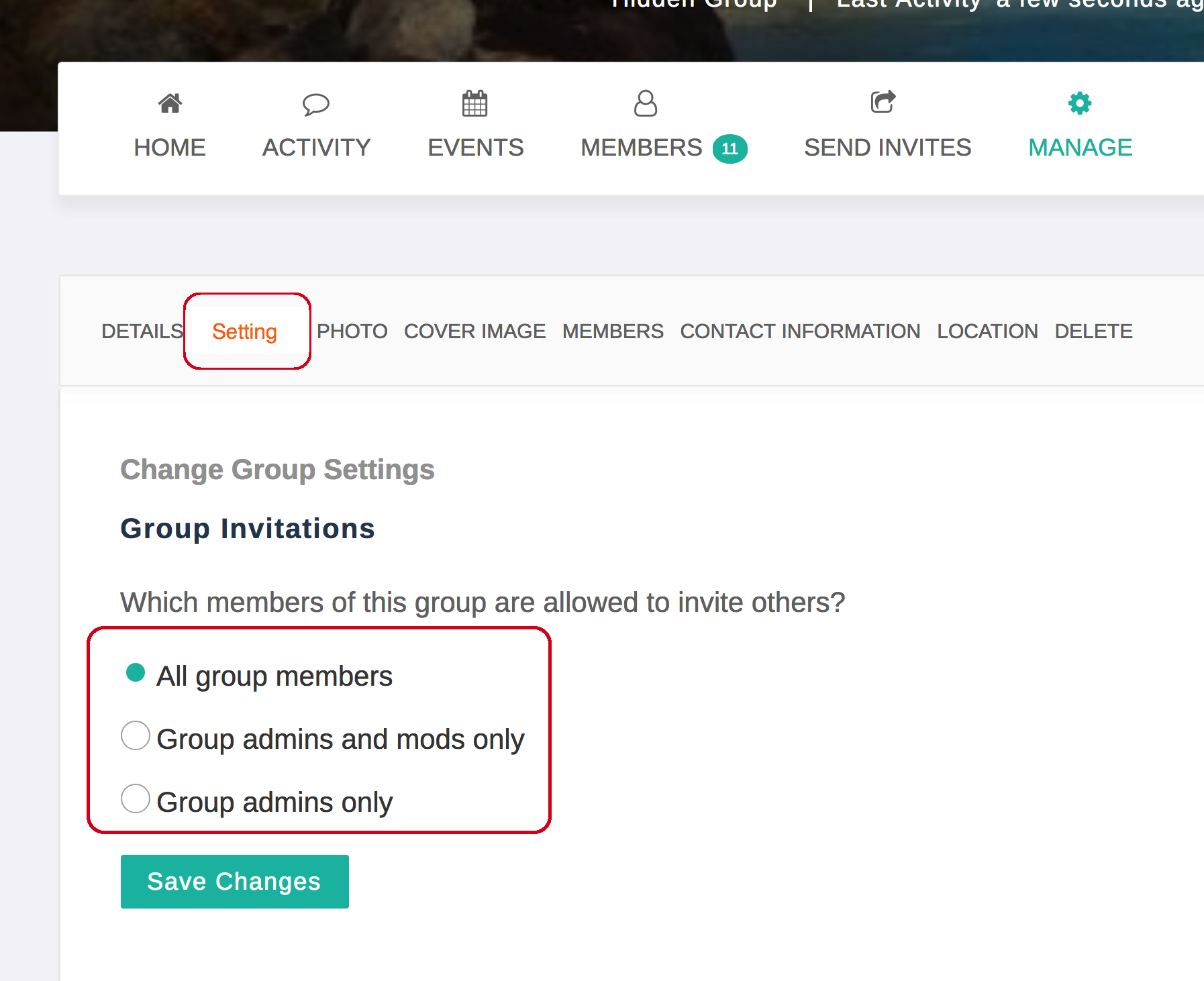Open the Contact Information tab
The width and height of the screenshot is (1204, 981).
click(800, 331)
